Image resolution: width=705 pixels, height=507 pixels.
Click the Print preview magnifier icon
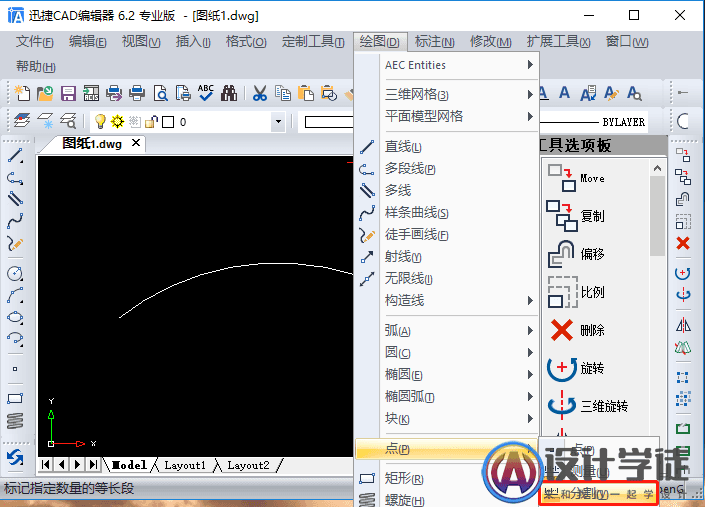tap(161, 93)
